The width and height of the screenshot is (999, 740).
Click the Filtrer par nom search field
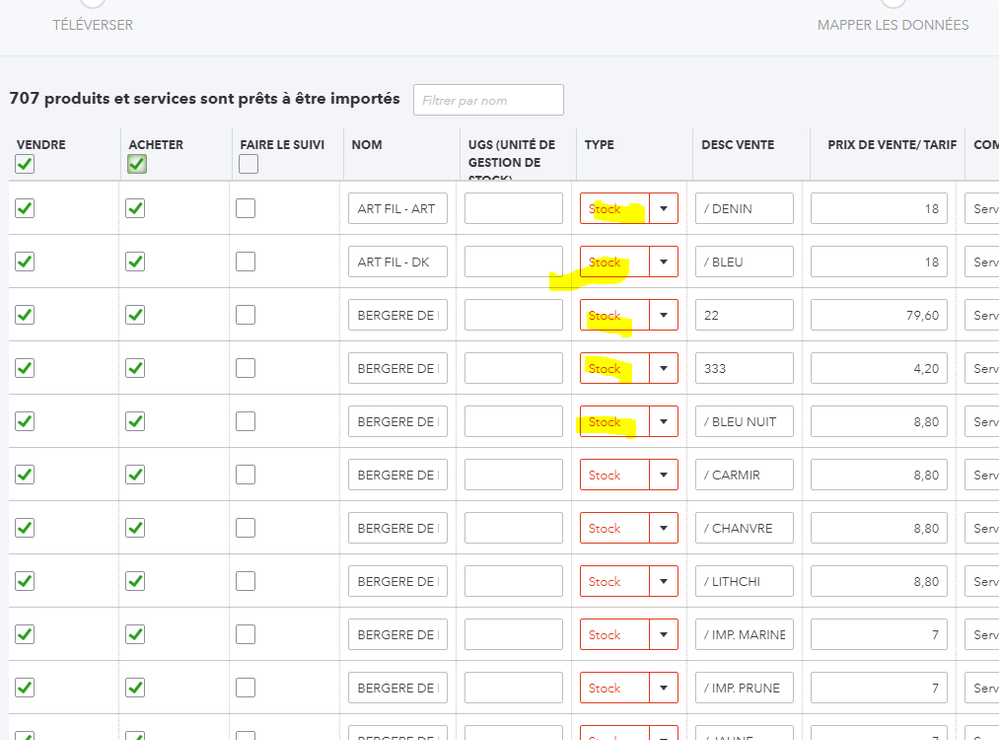[488, 100]
